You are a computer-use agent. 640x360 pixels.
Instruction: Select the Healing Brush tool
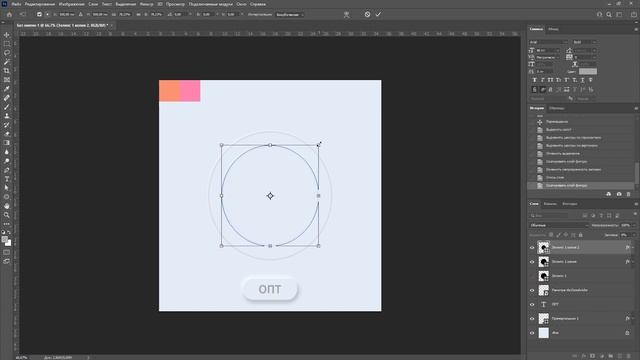pos(7,98)
